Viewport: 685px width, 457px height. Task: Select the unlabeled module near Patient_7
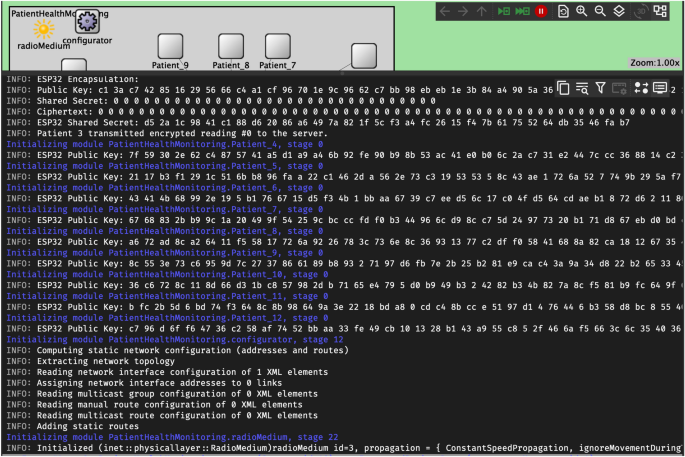tap(364, 56)
